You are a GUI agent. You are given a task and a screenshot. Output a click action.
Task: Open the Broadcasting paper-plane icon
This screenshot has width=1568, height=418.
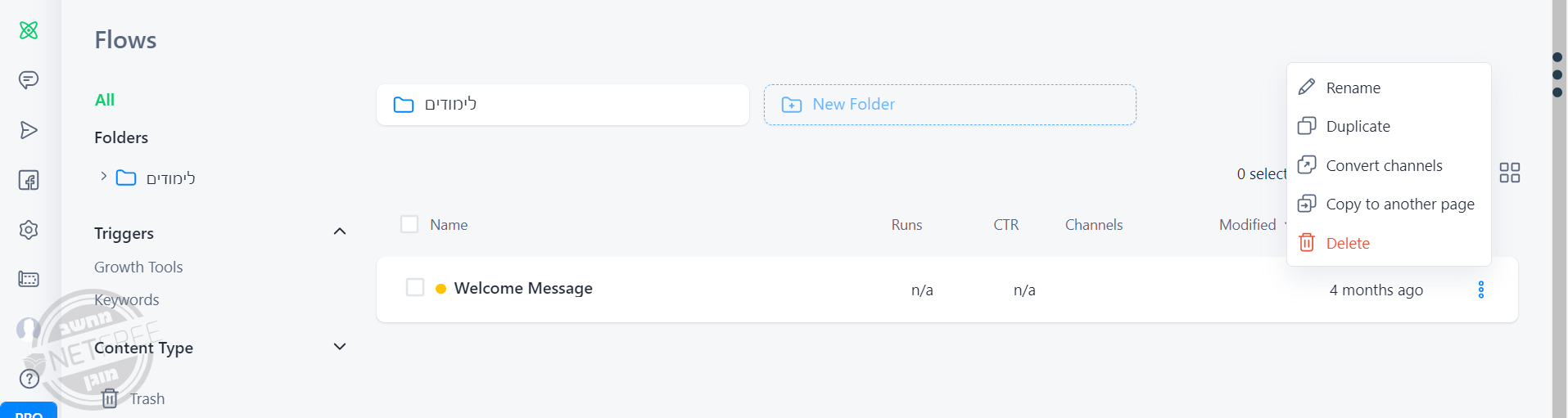(29, 130)
